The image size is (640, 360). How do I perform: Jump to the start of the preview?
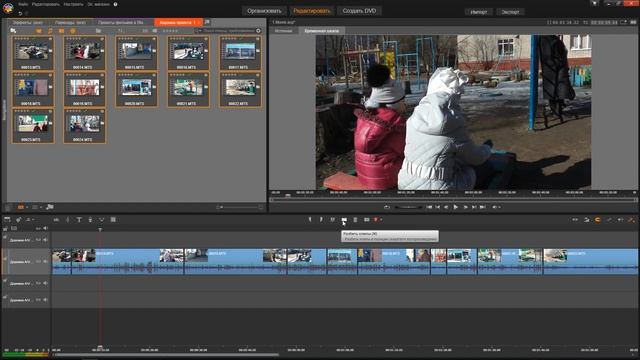[x=429, y=207]
